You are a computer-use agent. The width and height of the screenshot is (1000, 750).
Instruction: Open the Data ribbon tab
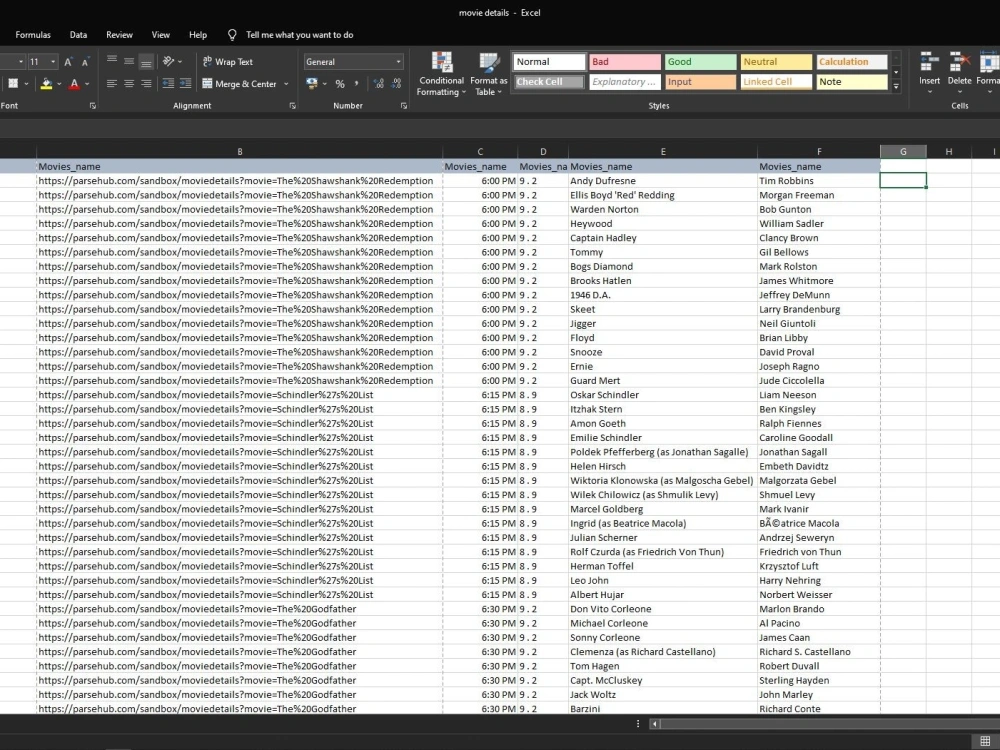[78, 35]
